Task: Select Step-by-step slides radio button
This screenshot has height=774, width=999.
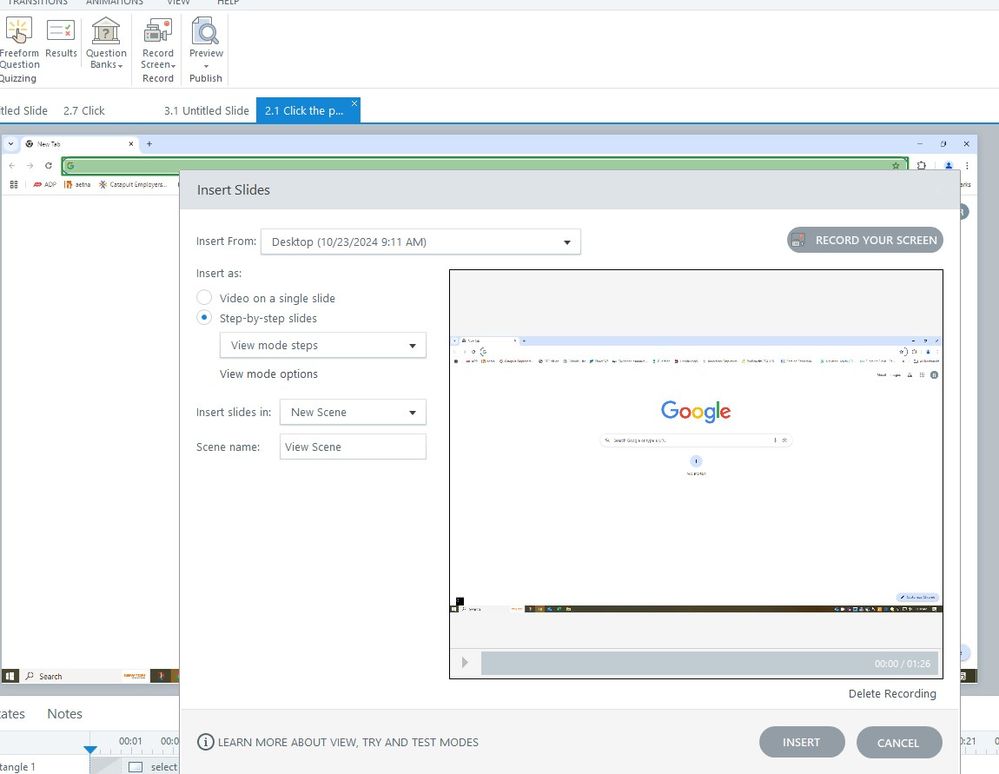Action: (x=204, y=318)
